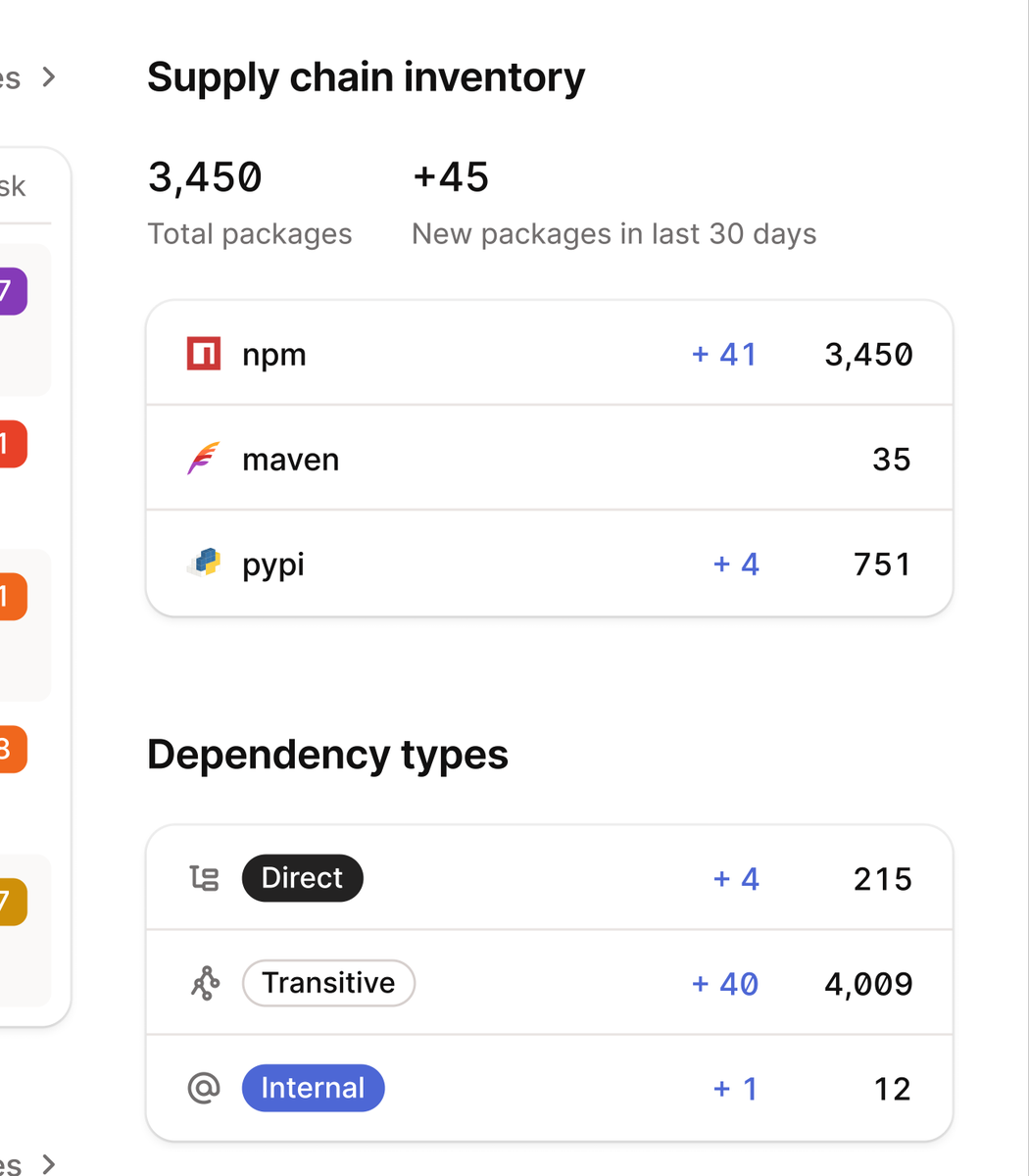The height and width of the screenshot is (1176, 1029).
Task: Click the +1 Internal value
Action: [736, 1088]
